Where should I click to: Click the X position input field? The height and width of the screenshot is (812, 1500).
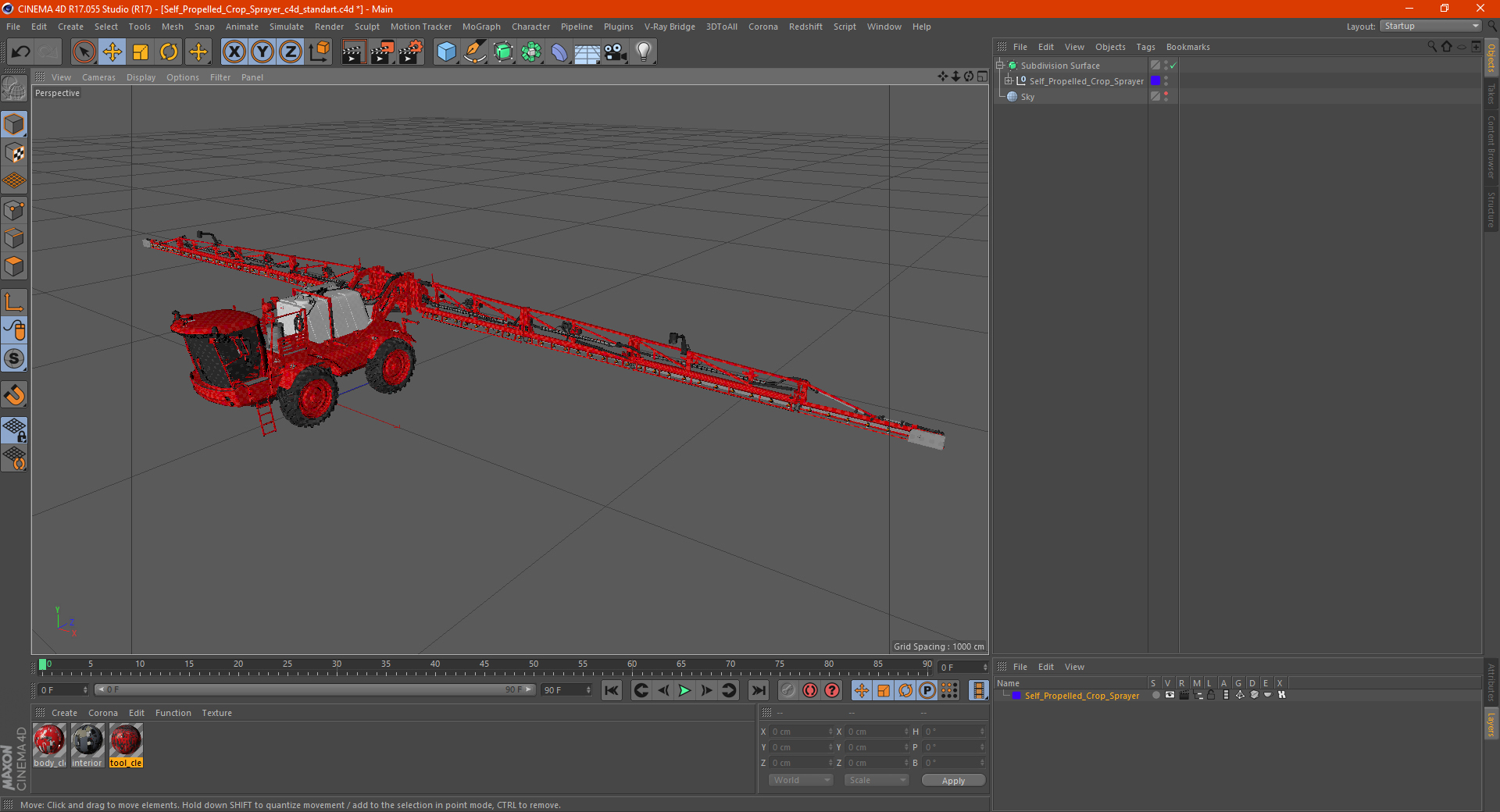(802, 732)
